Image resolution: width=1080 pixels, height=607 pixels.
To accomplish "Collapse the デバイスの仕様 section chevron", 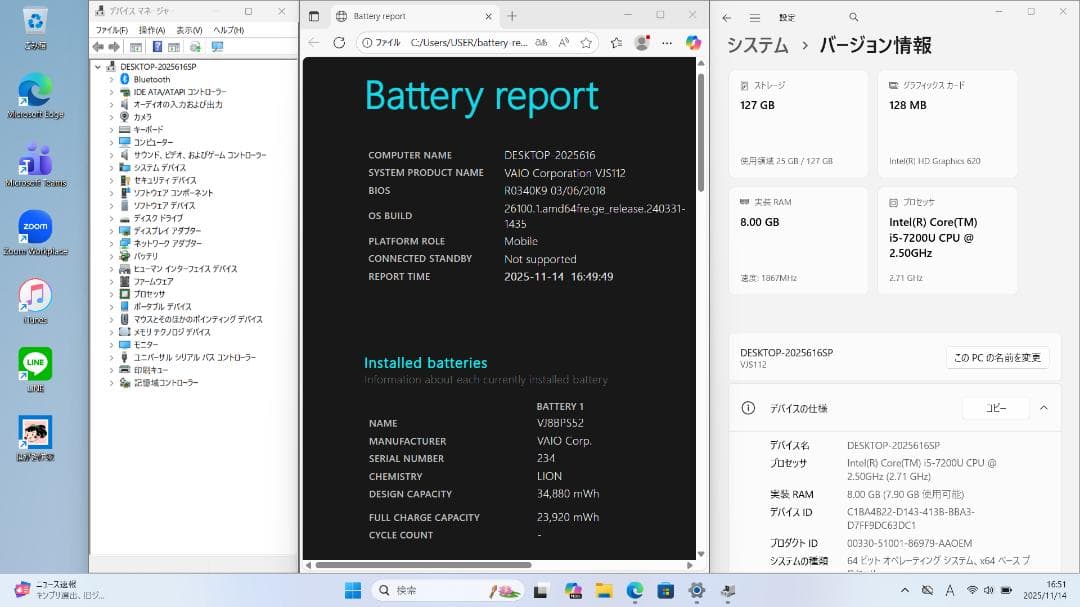I will 1044,408.
